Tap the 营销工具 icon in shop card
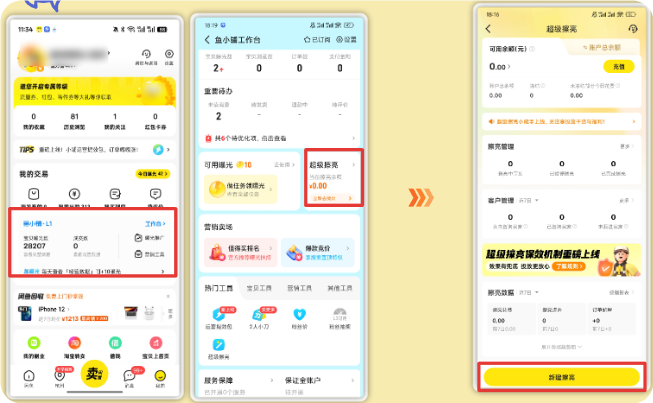The image size is (653, 403). tap(139, 254)
